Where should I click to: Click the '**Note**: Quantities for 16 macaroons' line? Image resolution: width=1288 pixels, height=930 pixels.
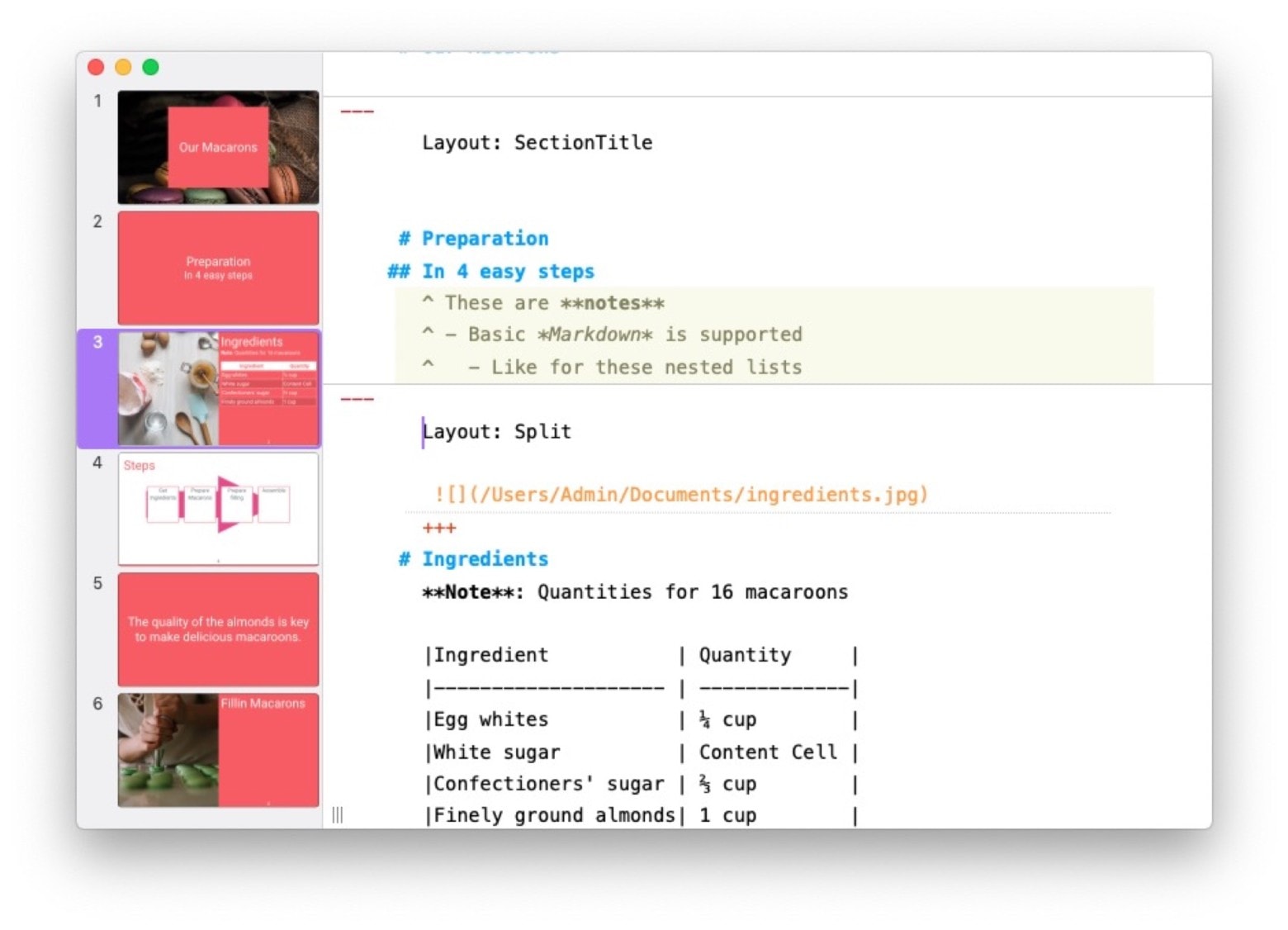point(636,591)
